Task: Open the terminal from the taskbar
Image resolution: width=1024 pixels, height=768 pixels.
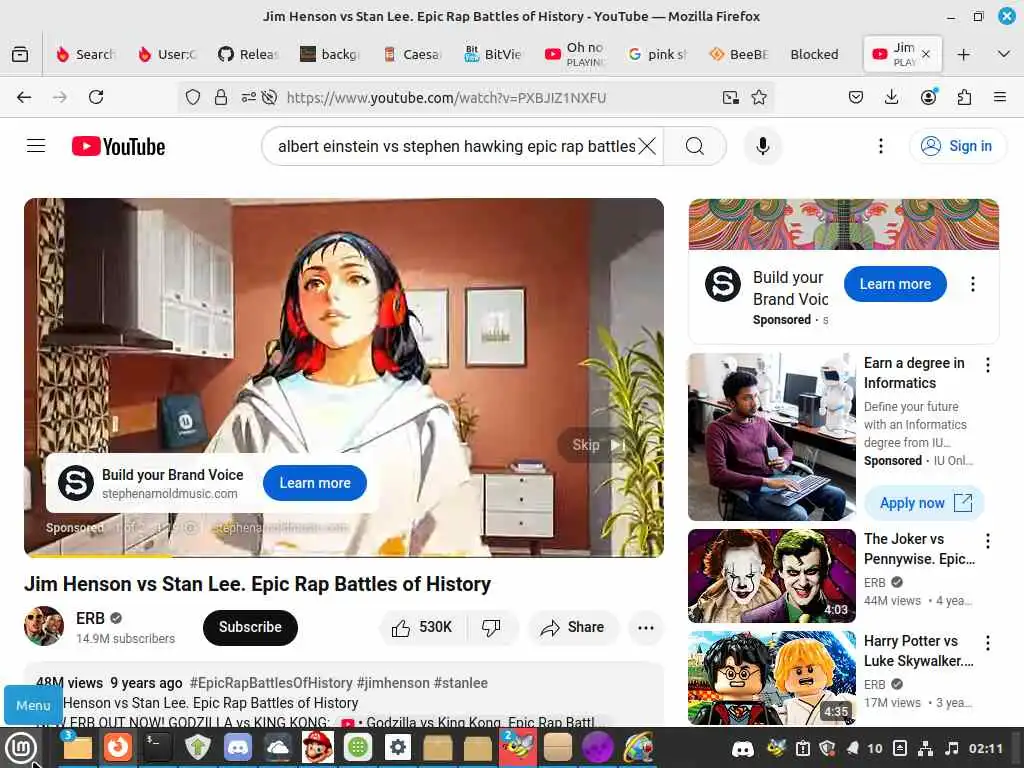Action: [x=157, y=747]
